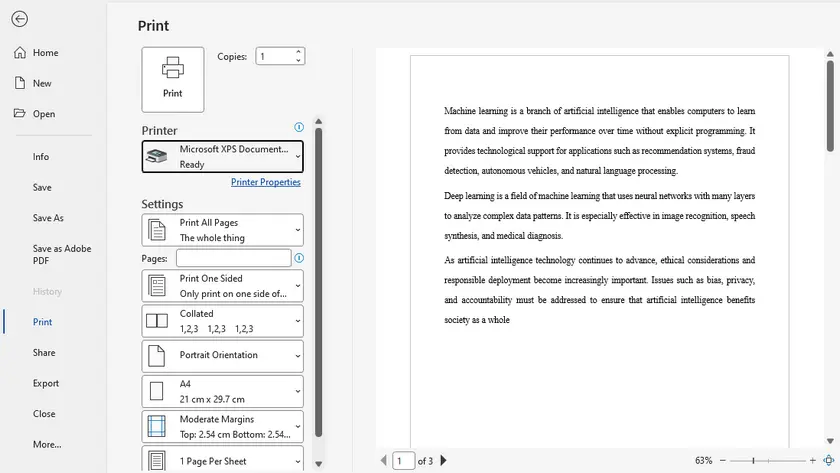Click the Pages range input field
Screen dimensions: 840x473
coord(234,258)
